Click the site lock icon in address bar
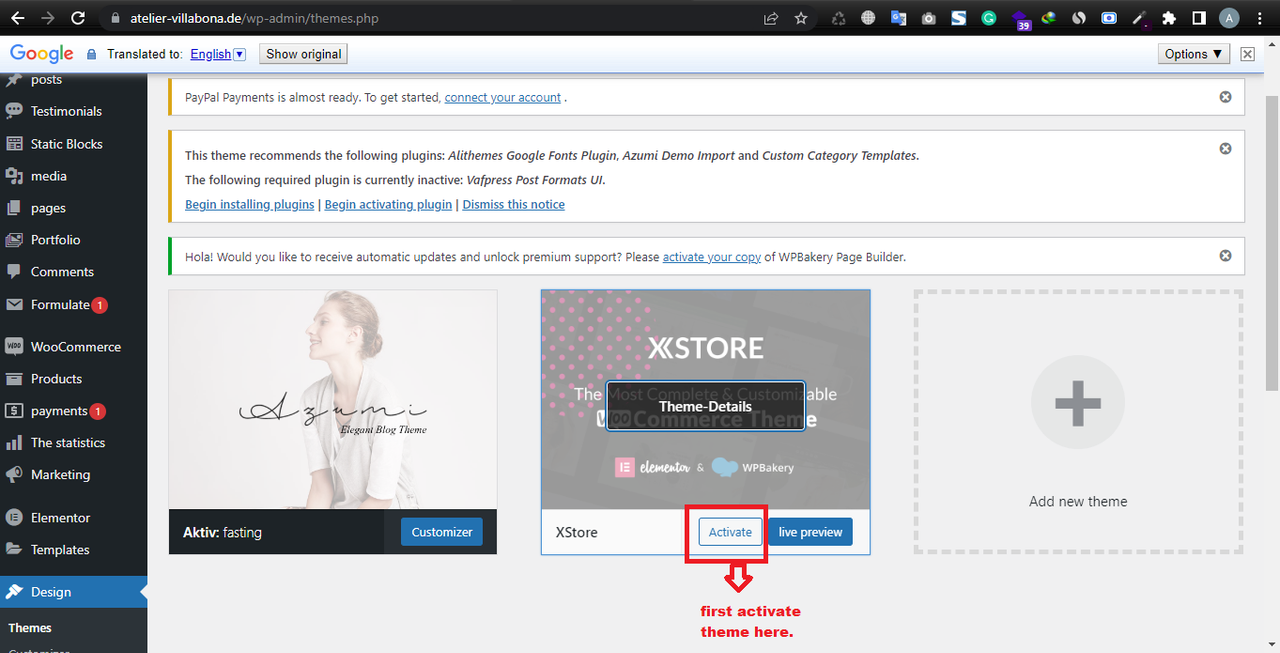This screenshot has width=1280, height=653. pyautogui.click(x=115, y=18)
